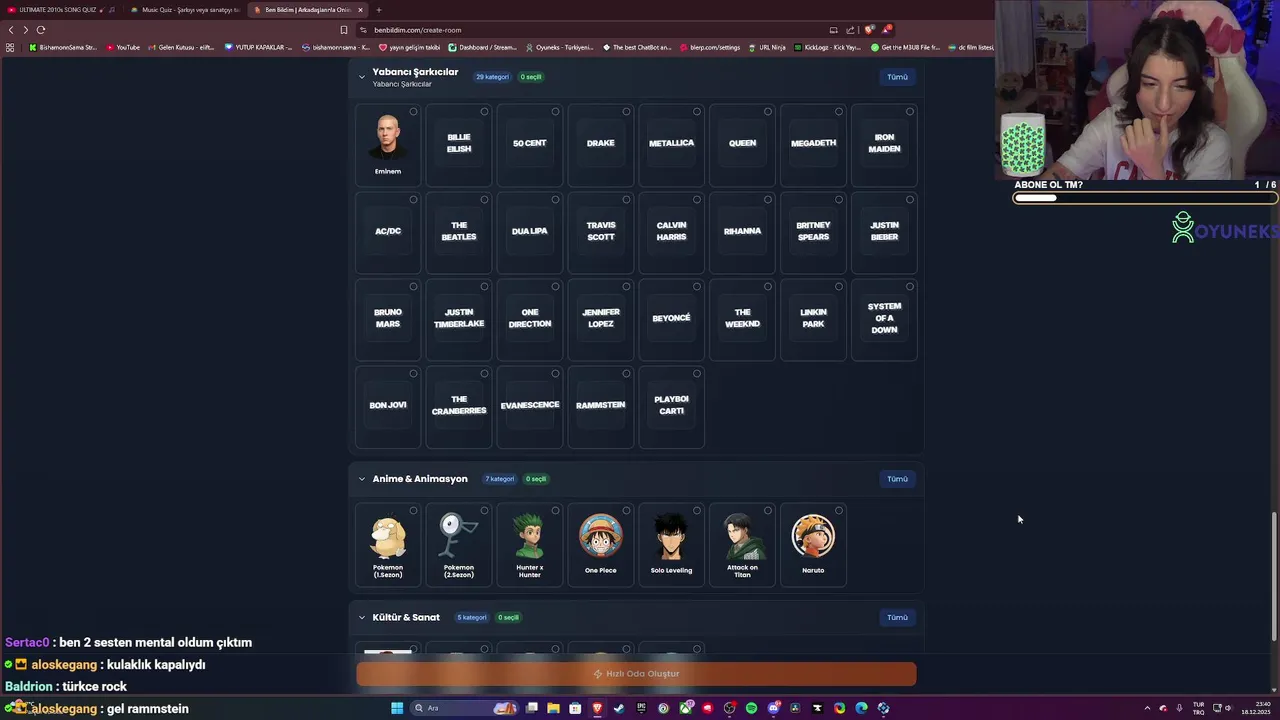Click the The Weeknd card label
The image size is (1280, 720).
742,318
